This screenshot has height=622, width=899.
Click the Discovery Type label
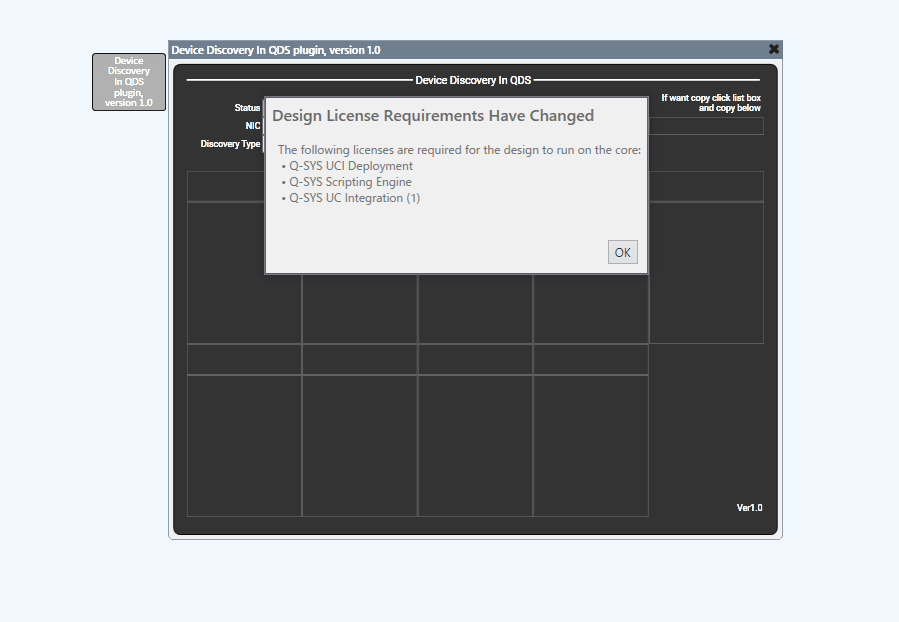point(230,144)
